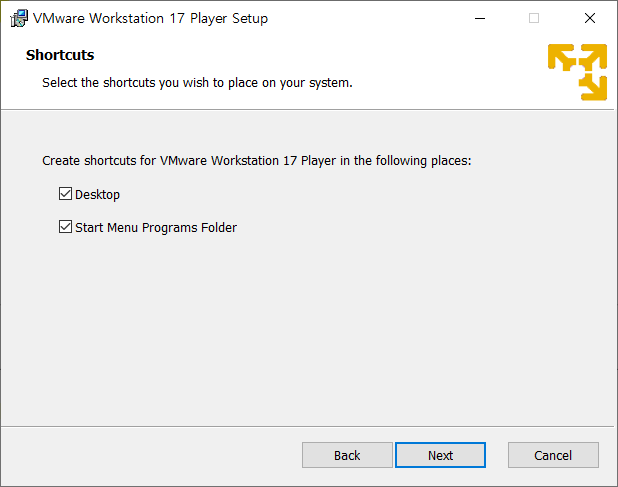Click the installer icon in title bar
The height and width of the screenshot is (487, 618).
pos(19,18)
